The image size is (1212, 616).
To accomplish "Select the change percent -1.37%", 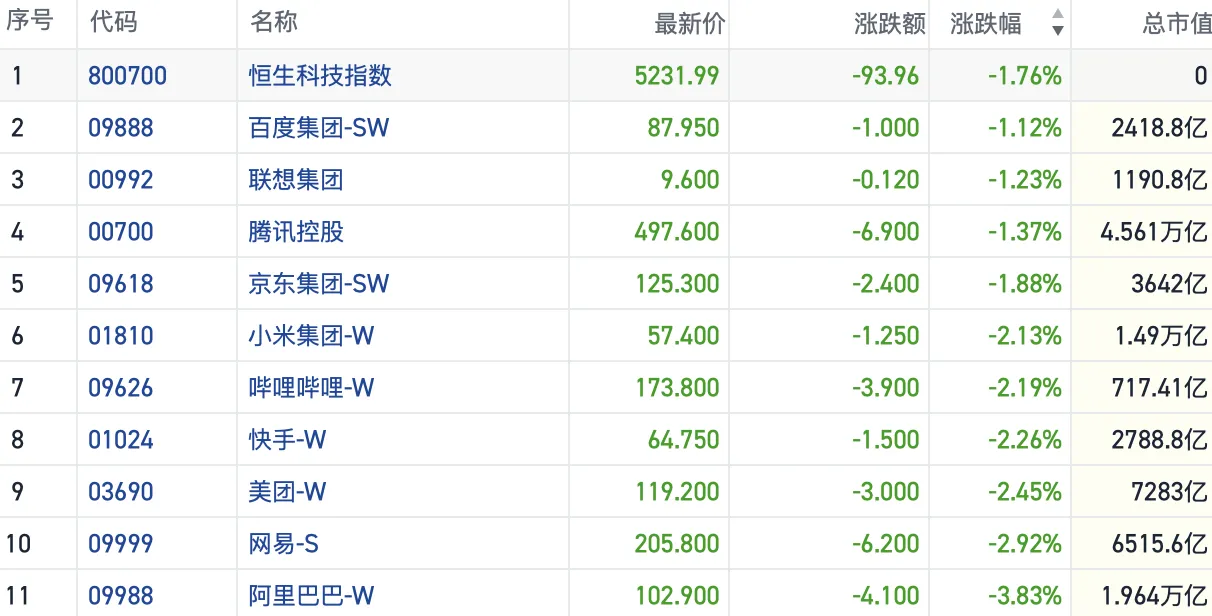I will [x=1024, y=232].
